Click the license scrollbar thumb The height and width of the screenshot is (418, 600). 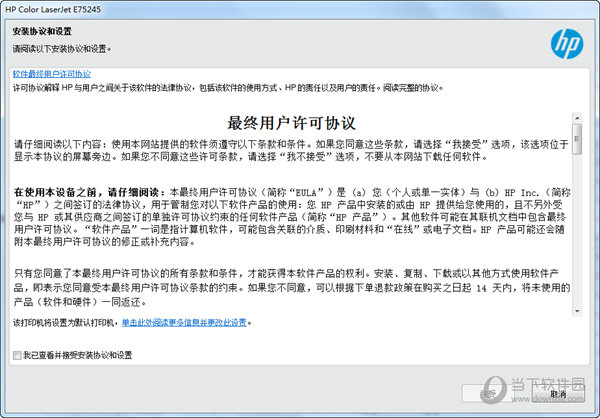click(577, 139)
